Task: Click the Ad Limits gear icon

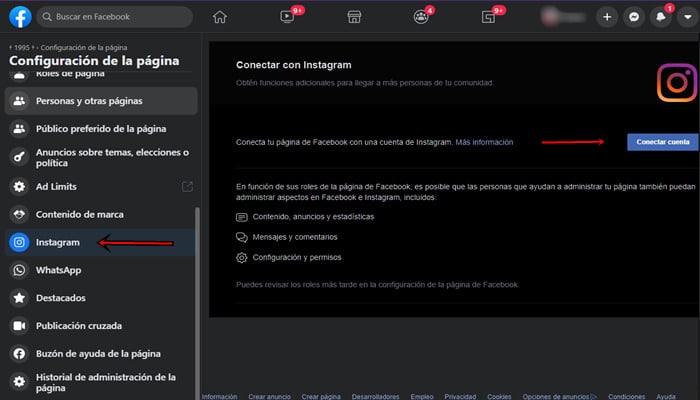Action: click(x=19, y=187)
